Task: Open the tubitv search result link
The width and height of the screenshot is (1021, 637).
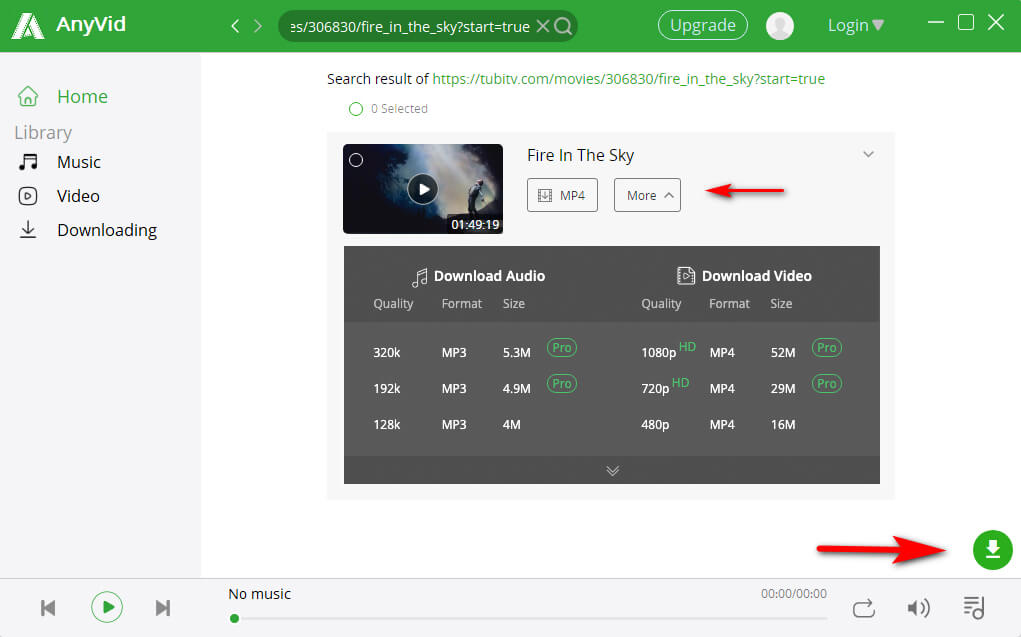Action: coord(628,79)
